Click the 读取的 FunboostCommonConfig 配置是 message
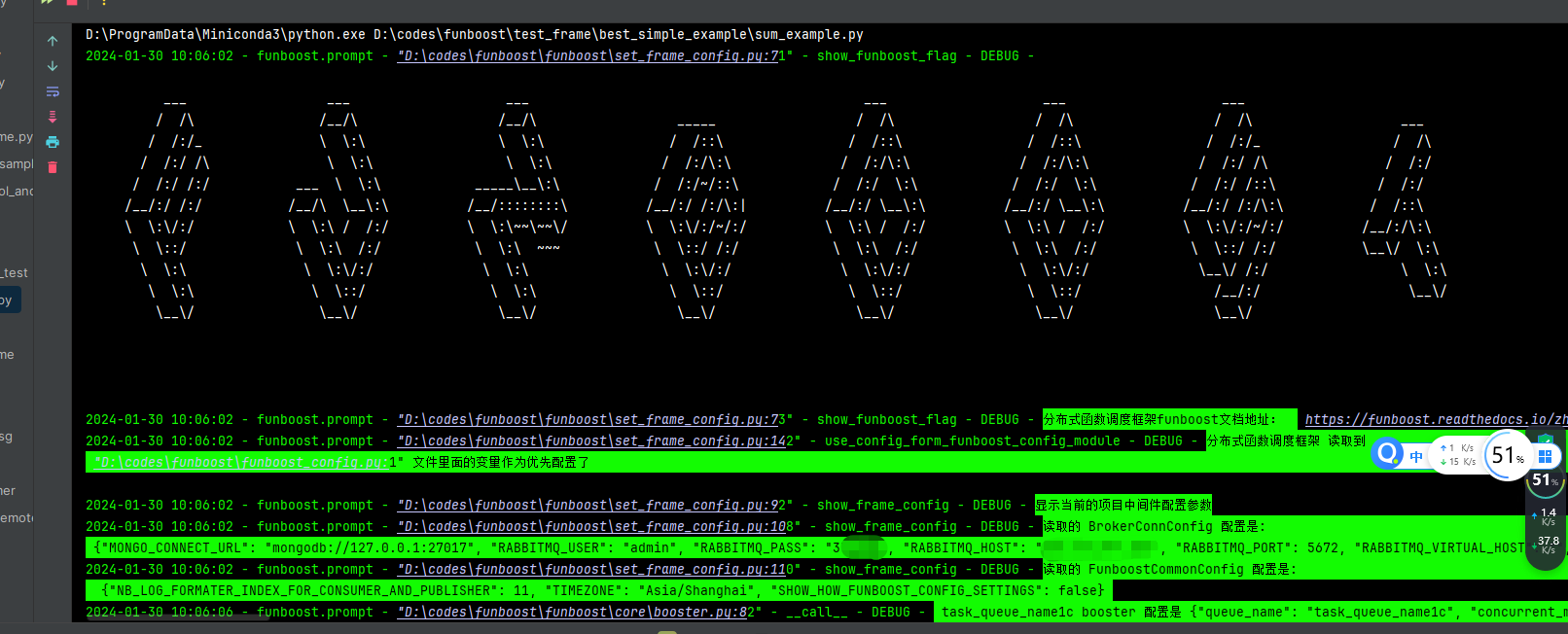 1170,569
